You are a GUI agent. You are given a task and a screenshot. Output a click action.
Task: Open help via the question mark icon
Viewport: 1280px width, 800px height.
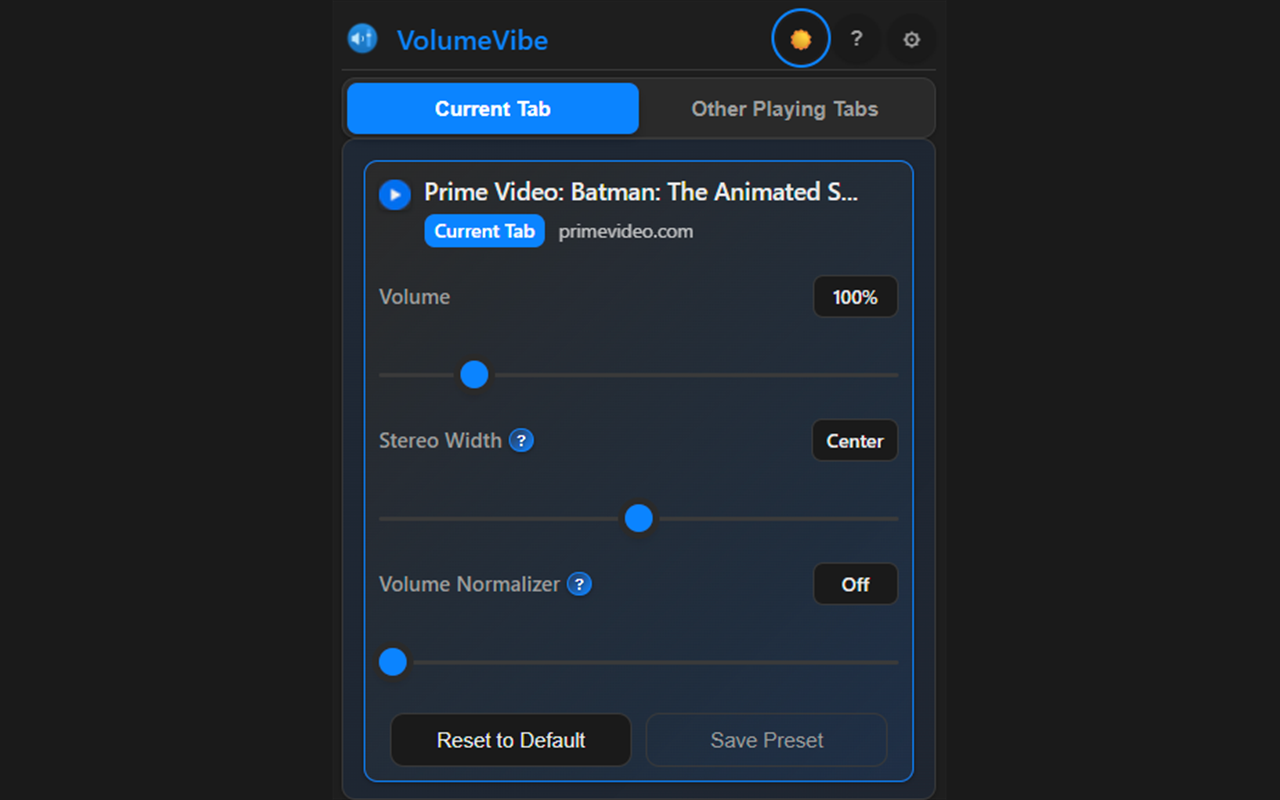point(856,39)
